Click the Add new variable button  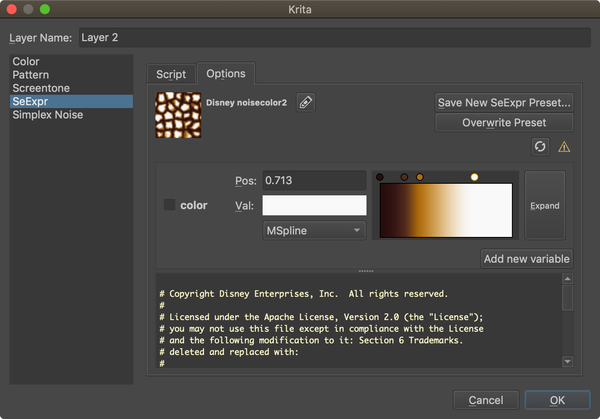pos(526,259)
